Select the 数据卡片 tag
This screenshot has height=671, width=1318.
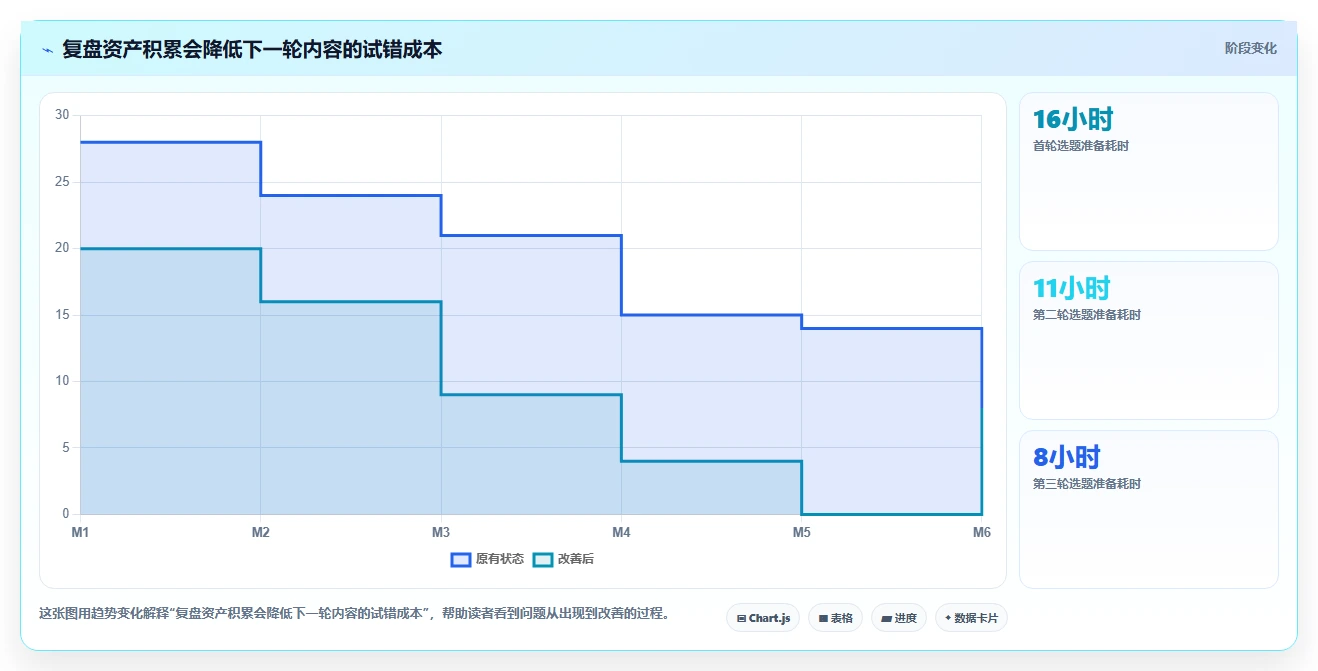coord(971,618)
